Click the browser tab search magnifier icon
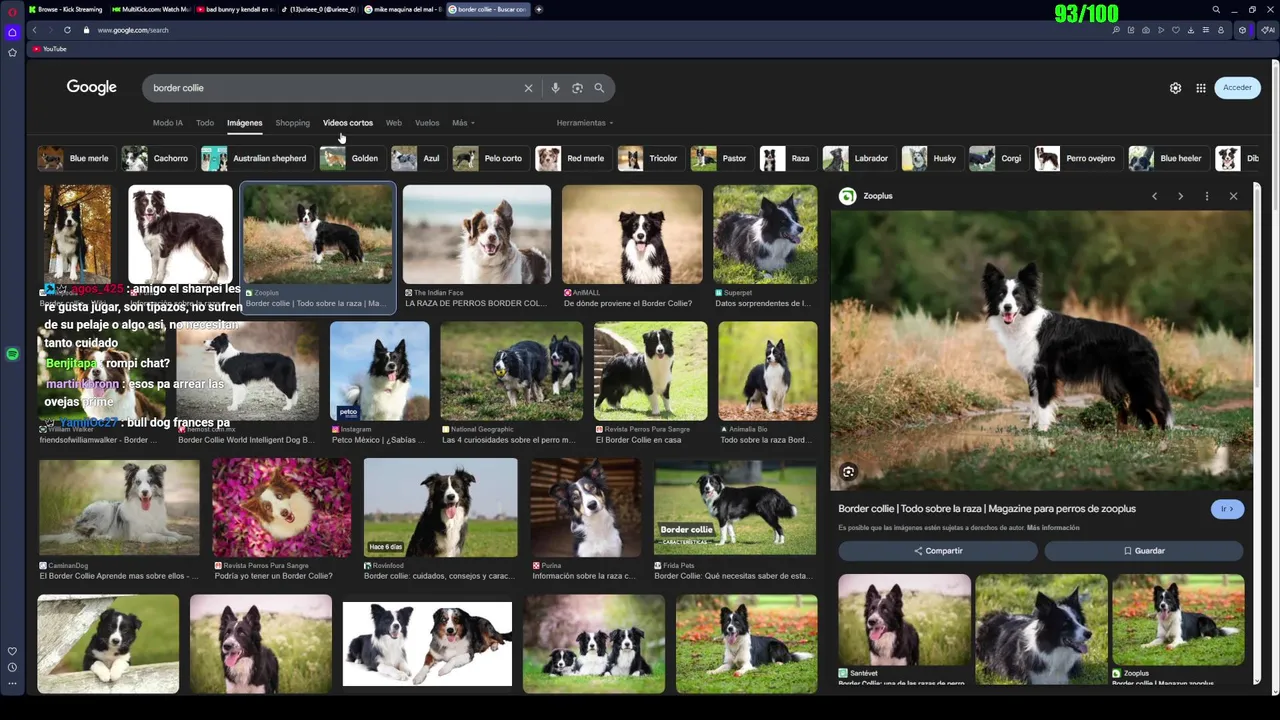Image resolution: width=1280 pixels, height=720 pixels. coord(1216,10)
